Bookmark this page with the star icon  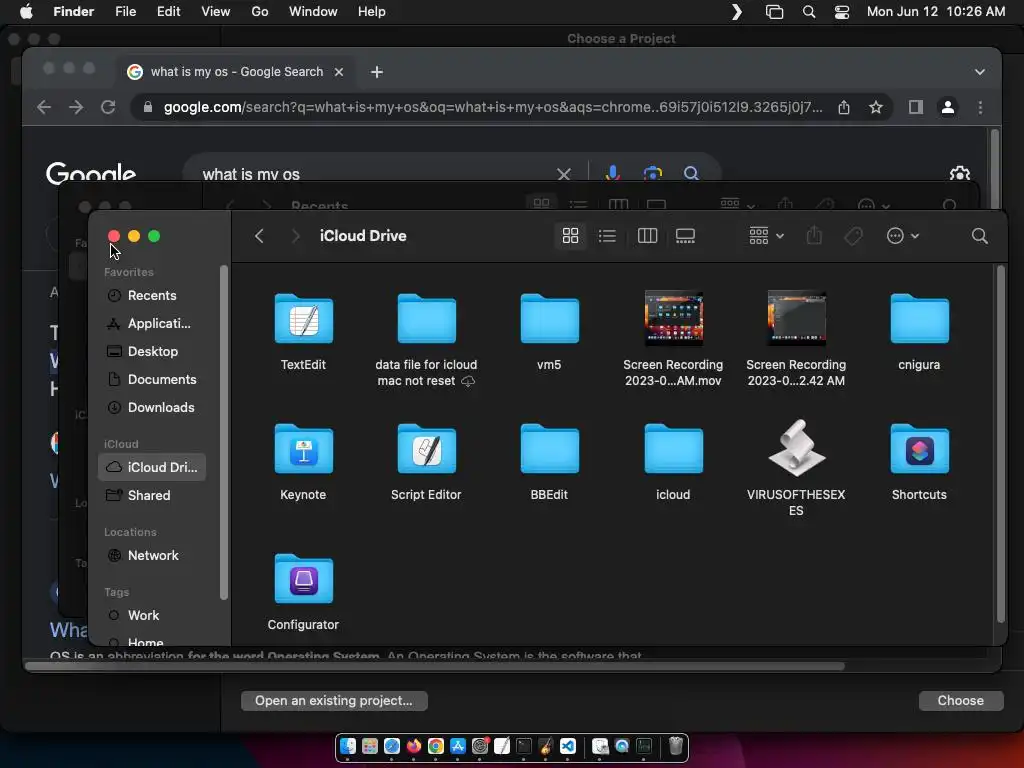[876, 107]
